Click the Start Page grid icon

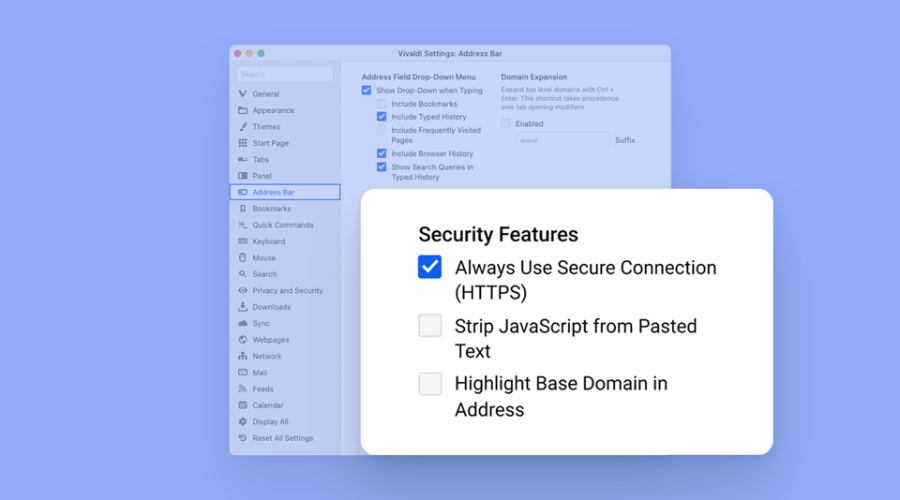click(x=243, y=143)
